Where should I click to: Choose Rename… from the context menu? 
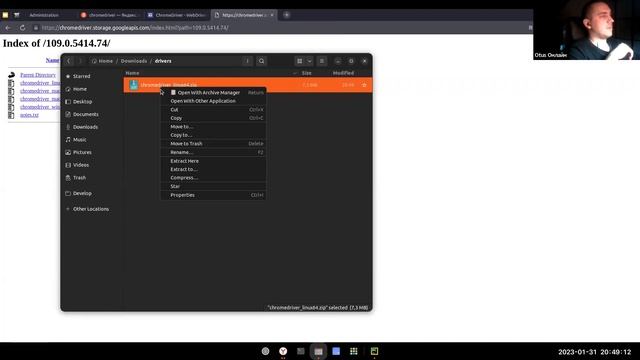(213, 152)
